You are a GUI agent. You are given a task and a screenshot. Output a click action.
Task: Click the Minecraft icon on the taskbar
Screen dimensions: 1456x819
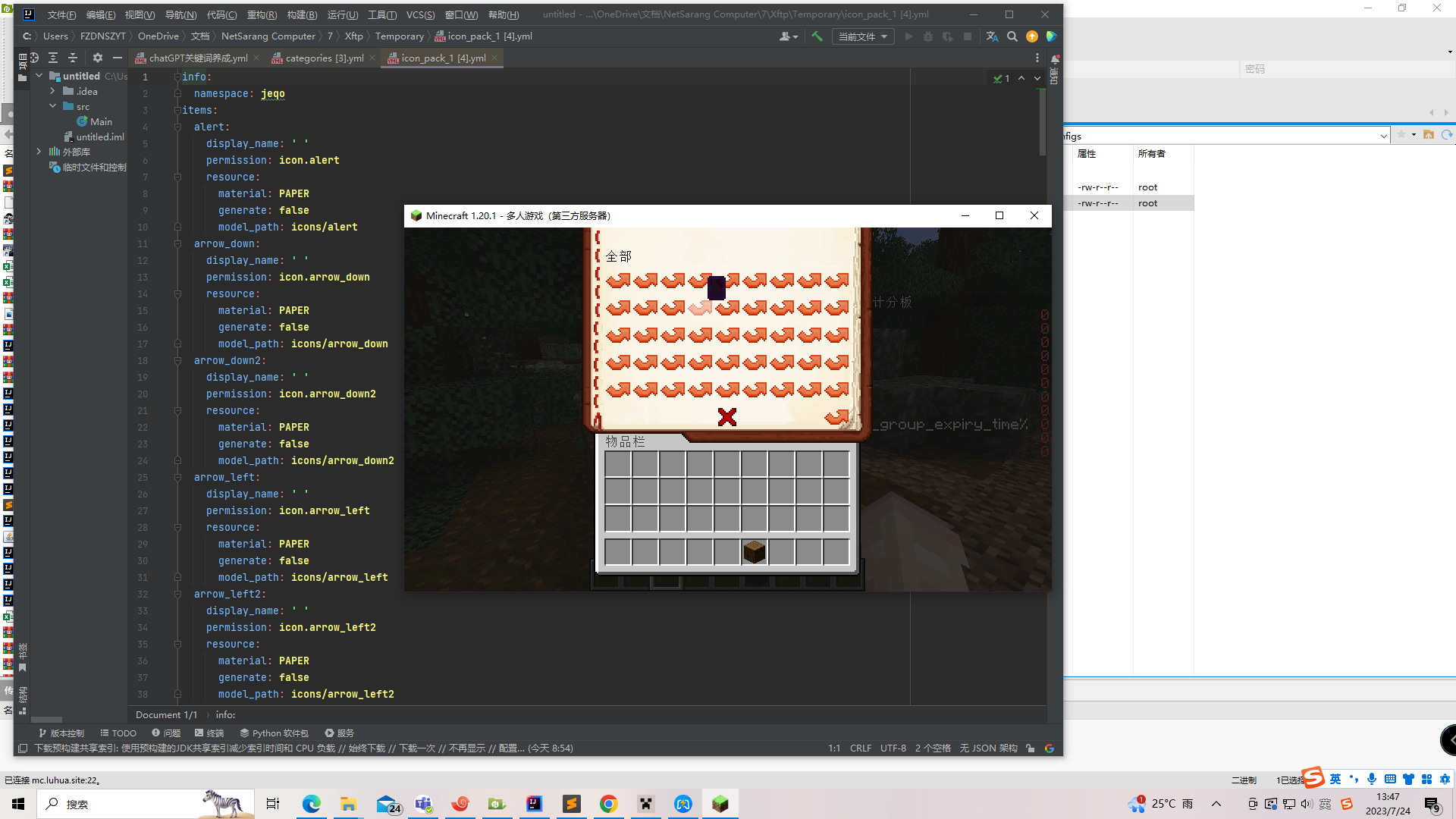point(720,804)
